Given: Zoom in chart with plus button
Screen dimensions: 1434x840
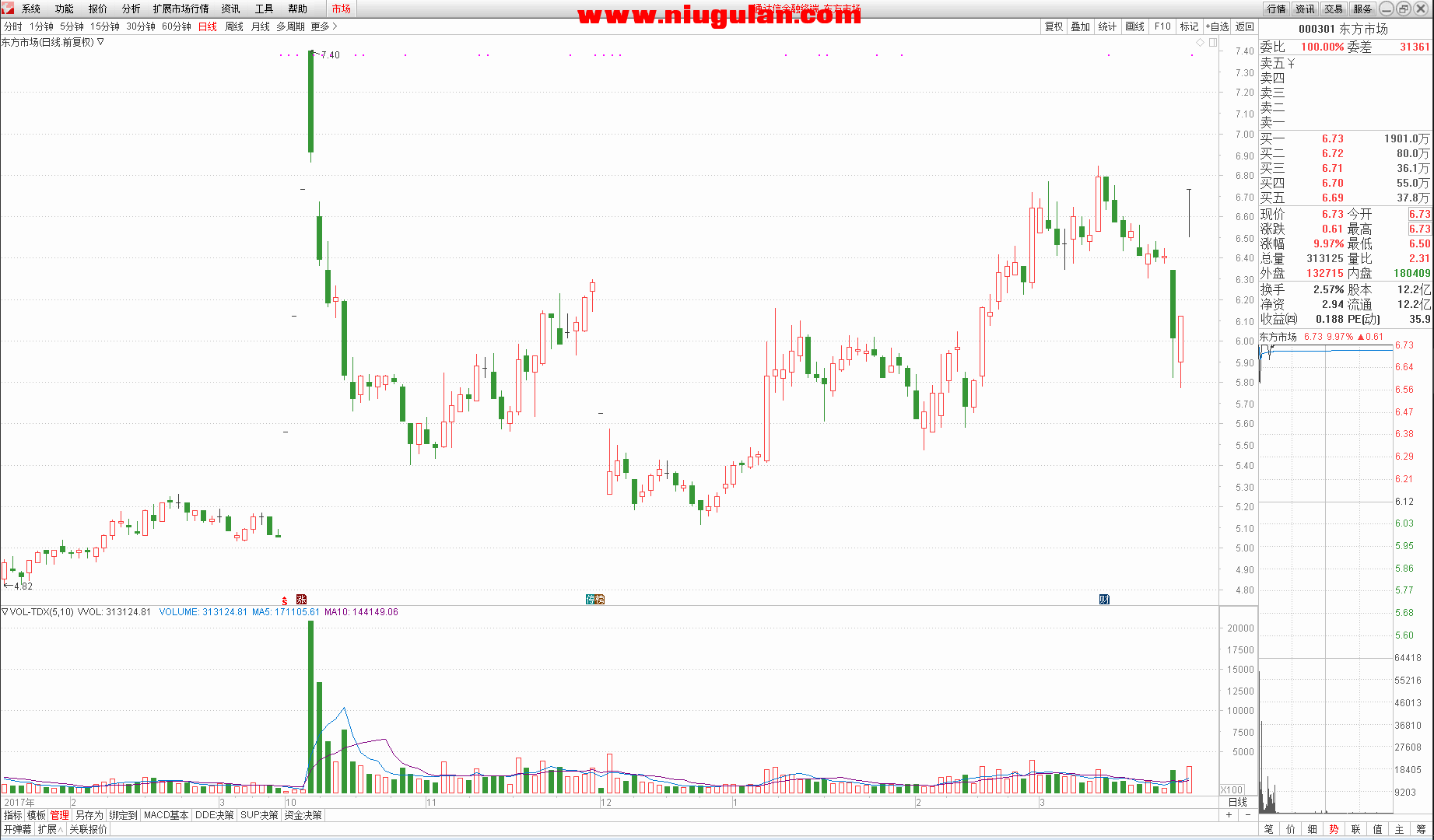Looking at the screenshot, I should (1229, 815).
